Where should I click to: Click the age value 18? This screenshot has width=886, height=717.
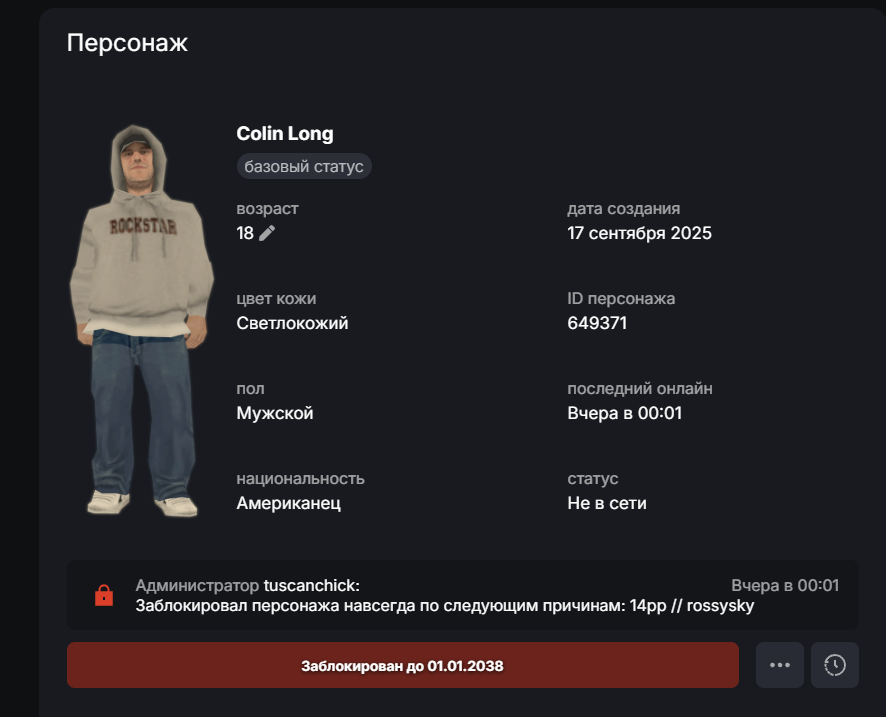point(245,233)
